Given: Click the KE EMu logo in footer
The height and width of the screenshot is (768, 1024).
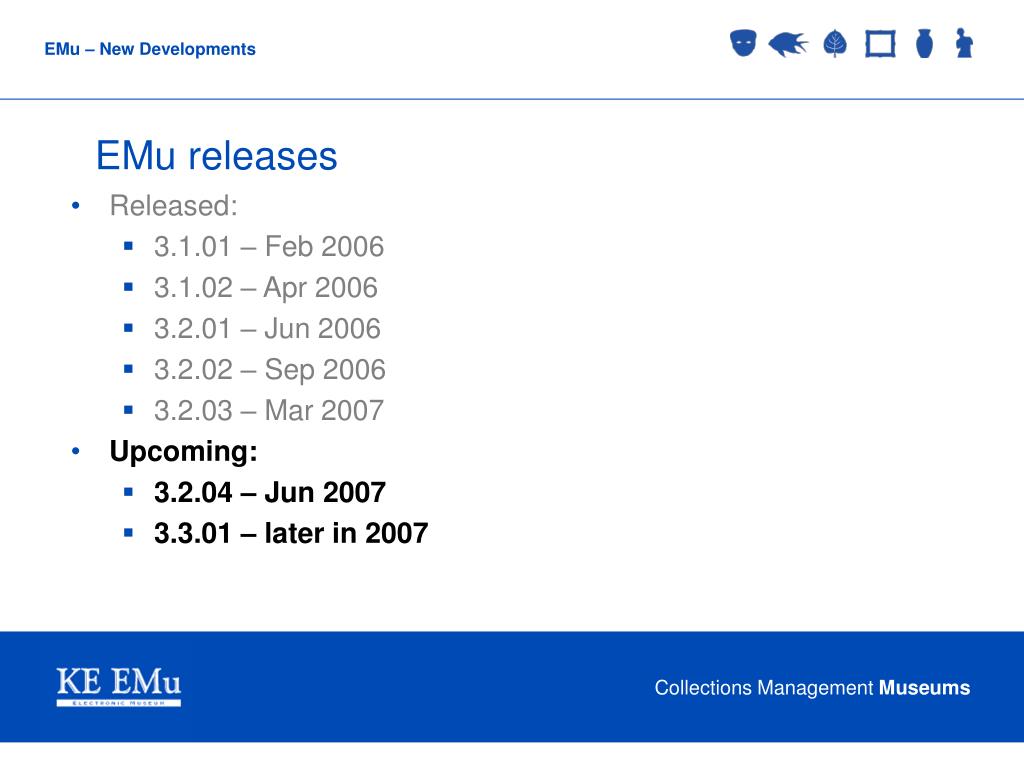Looking at the screenshot, I should [118, 686].
